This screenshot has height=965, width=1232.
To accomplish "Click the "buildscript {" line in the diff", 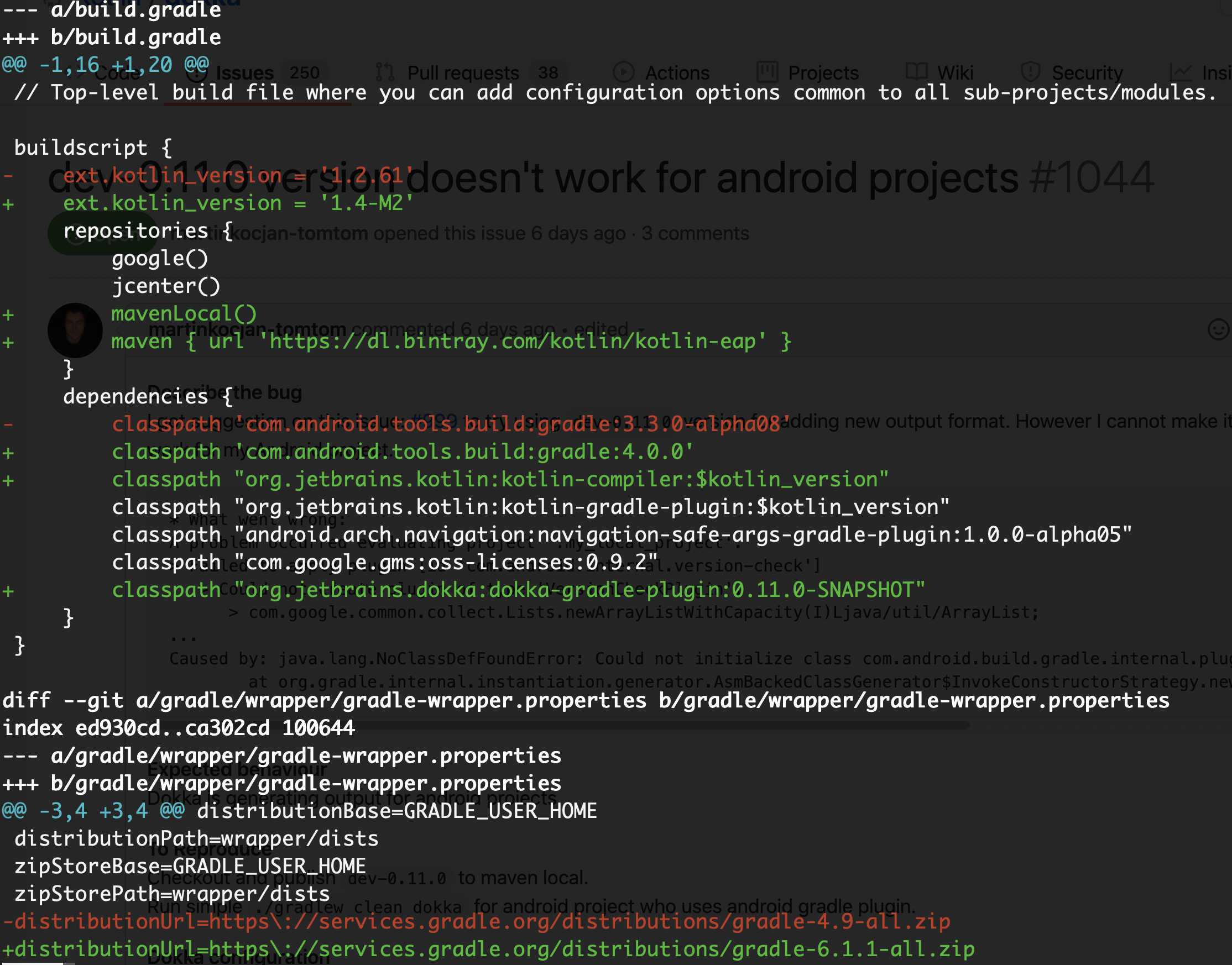I will (x=93, y=148).
